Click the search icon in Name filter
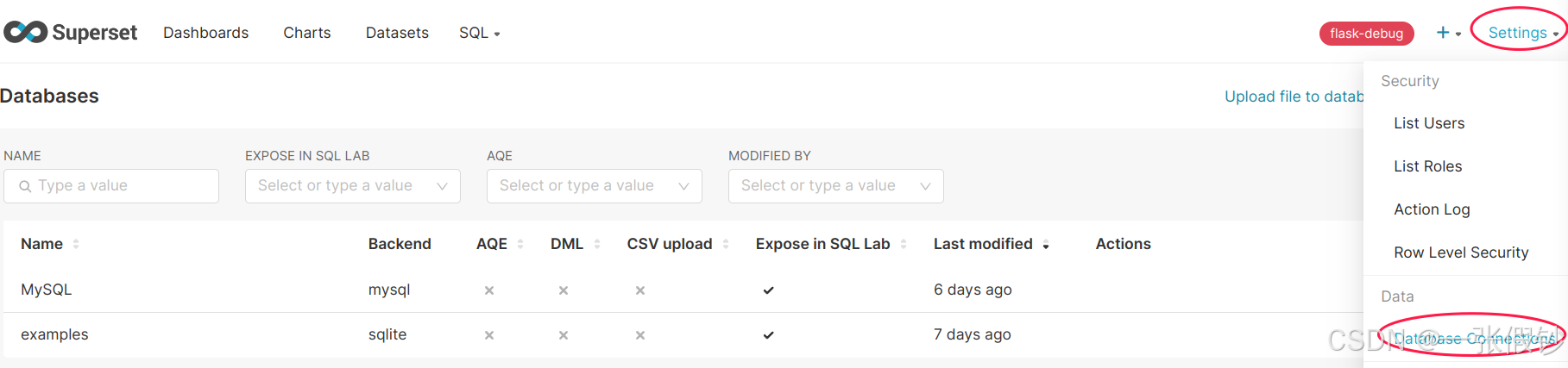Image resolution: width=1568 pixels, height=368 pixels. point(25,186)
